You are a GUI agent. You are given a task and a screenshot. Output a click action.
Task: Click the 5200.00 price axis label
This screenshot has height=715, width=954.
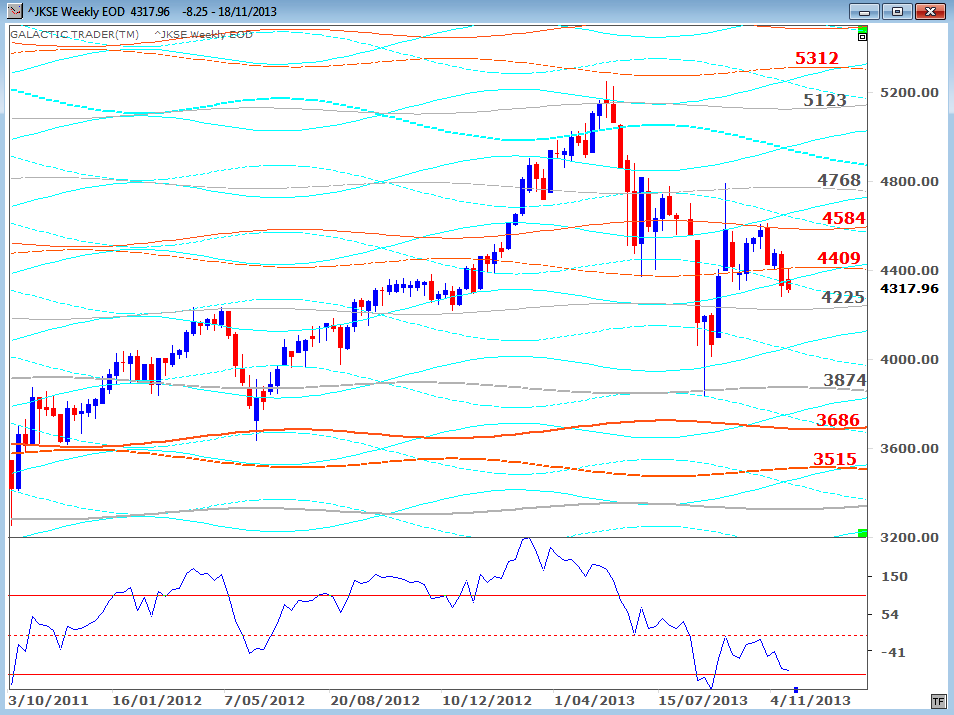[x=910, y=92]
